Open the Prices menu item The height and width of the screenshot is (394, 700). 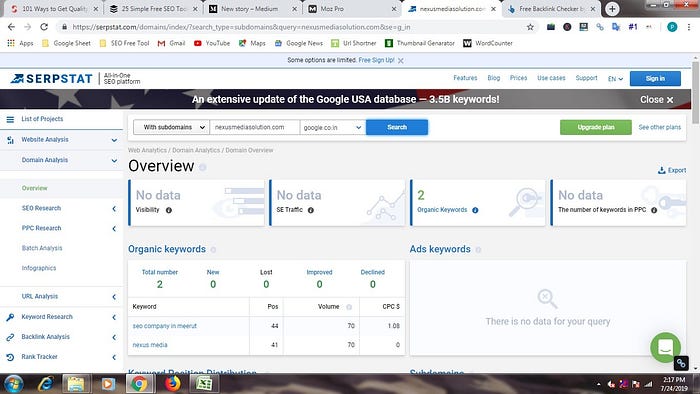[x=518, y=78]
